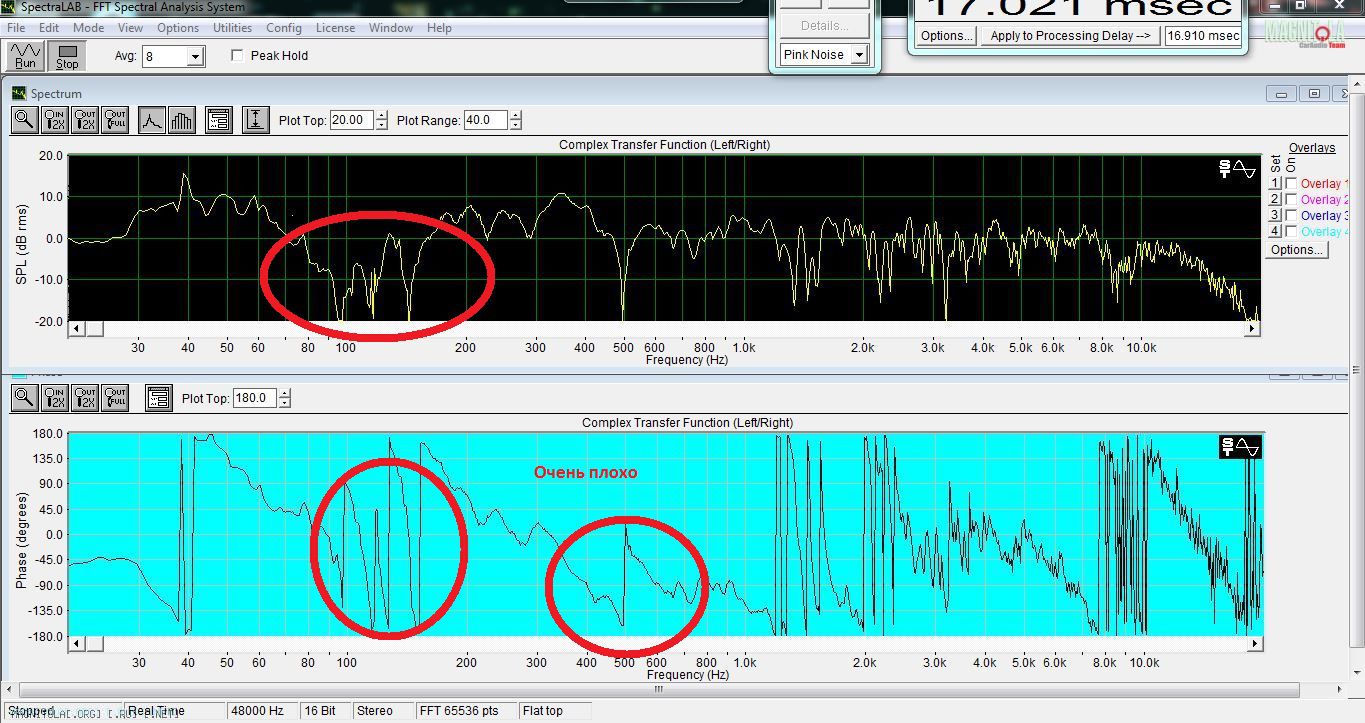The image size is (1365, 723).
Task: Click the Spectrum auto-scale vertical range icon
Action: [x=255, y=120]
